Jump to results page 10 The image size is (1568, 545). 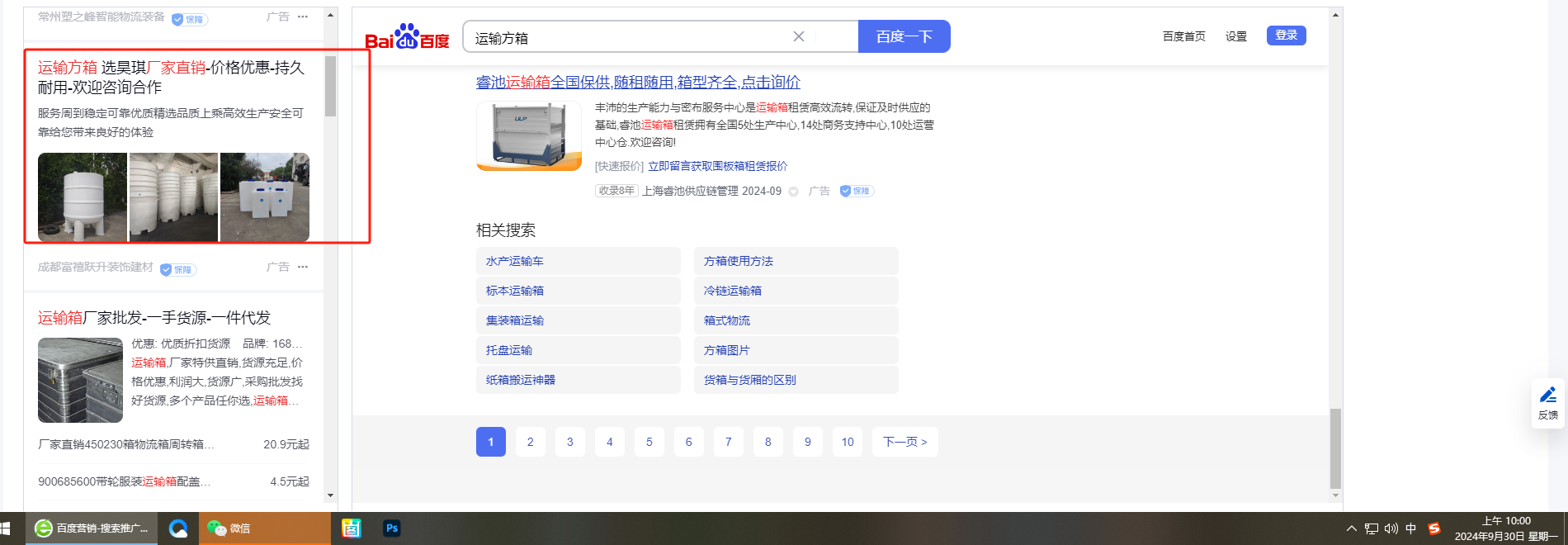pyautogui.click(x=848, y=442)
